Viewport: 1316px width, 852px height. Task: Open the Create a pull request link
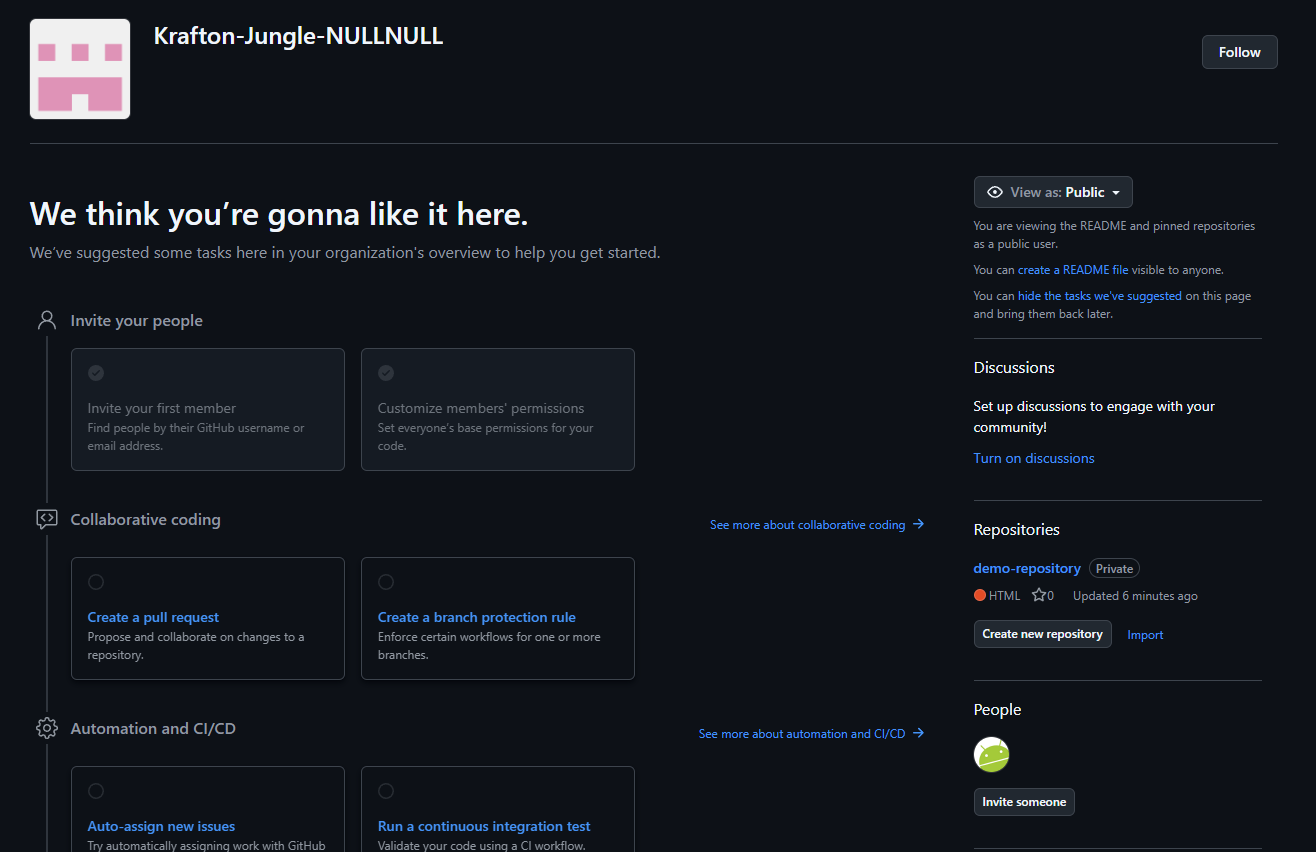point(153,617)
